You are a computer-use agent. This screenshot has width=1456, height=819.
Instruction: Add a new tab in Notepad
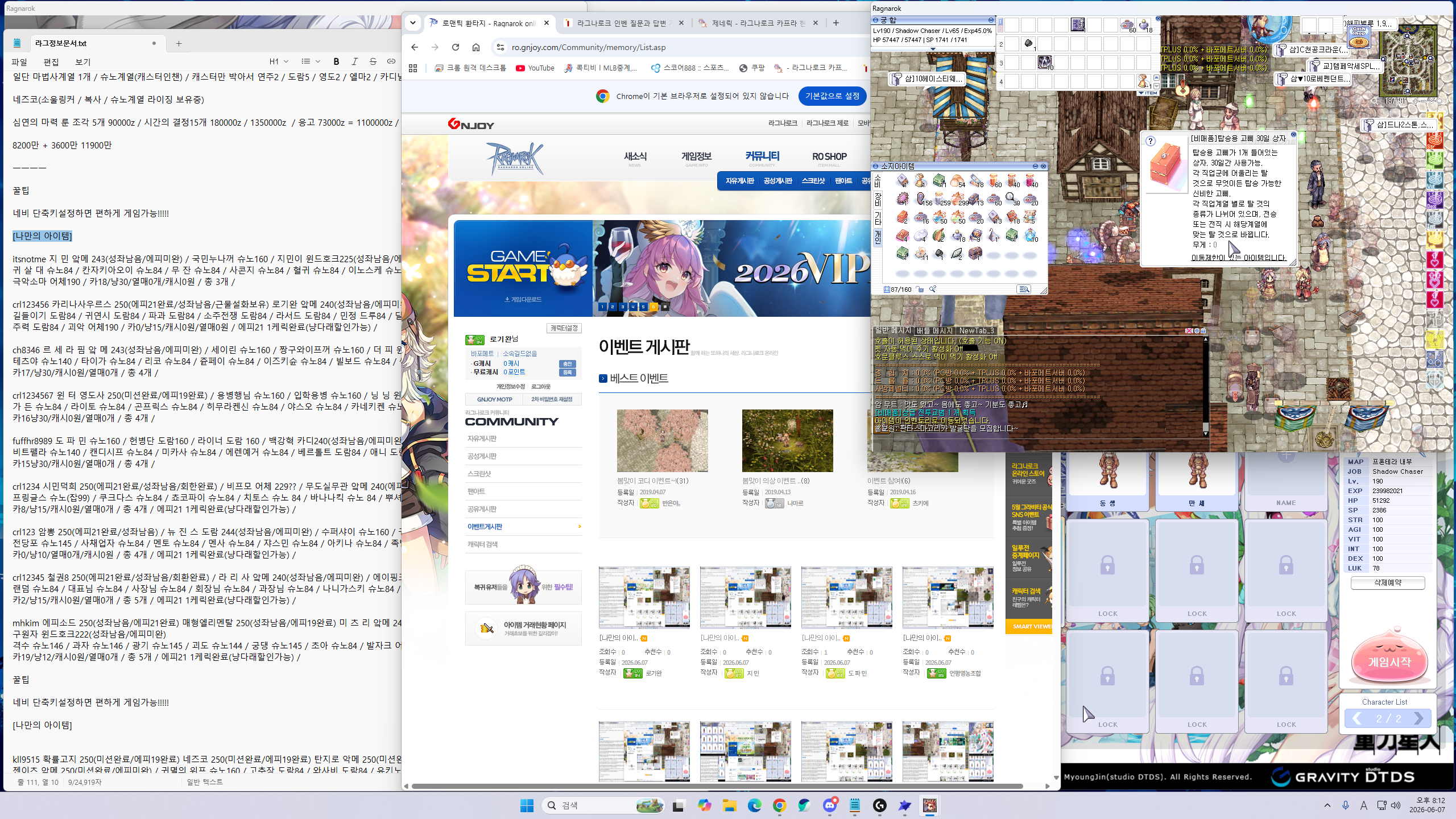[x=179, y=43]
